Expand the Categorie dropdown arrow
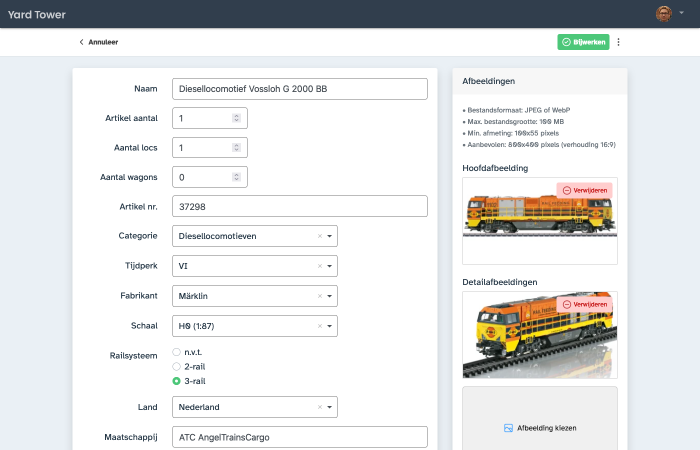The image size is (700, 450). (x=330, y=236)
